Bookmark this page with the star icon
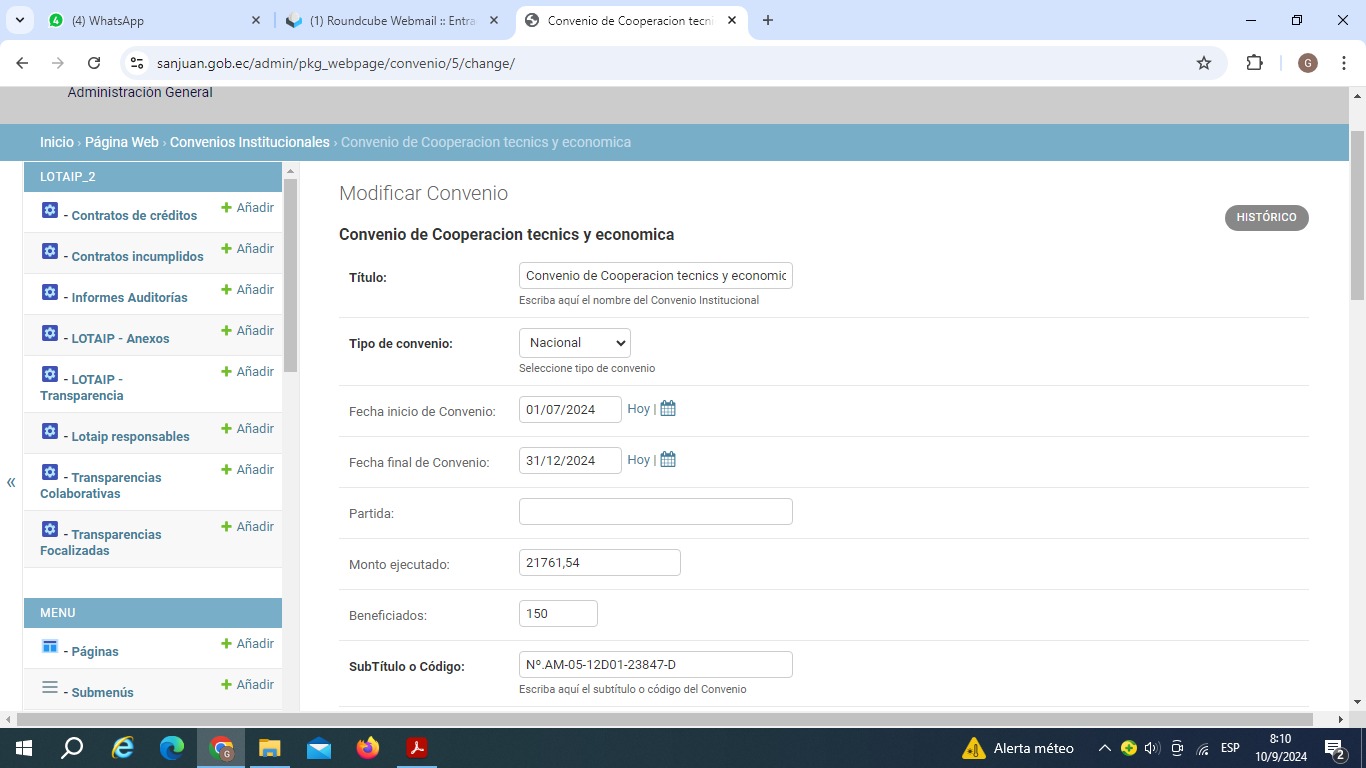The image size is (1366, 768). pos(1204,63)
